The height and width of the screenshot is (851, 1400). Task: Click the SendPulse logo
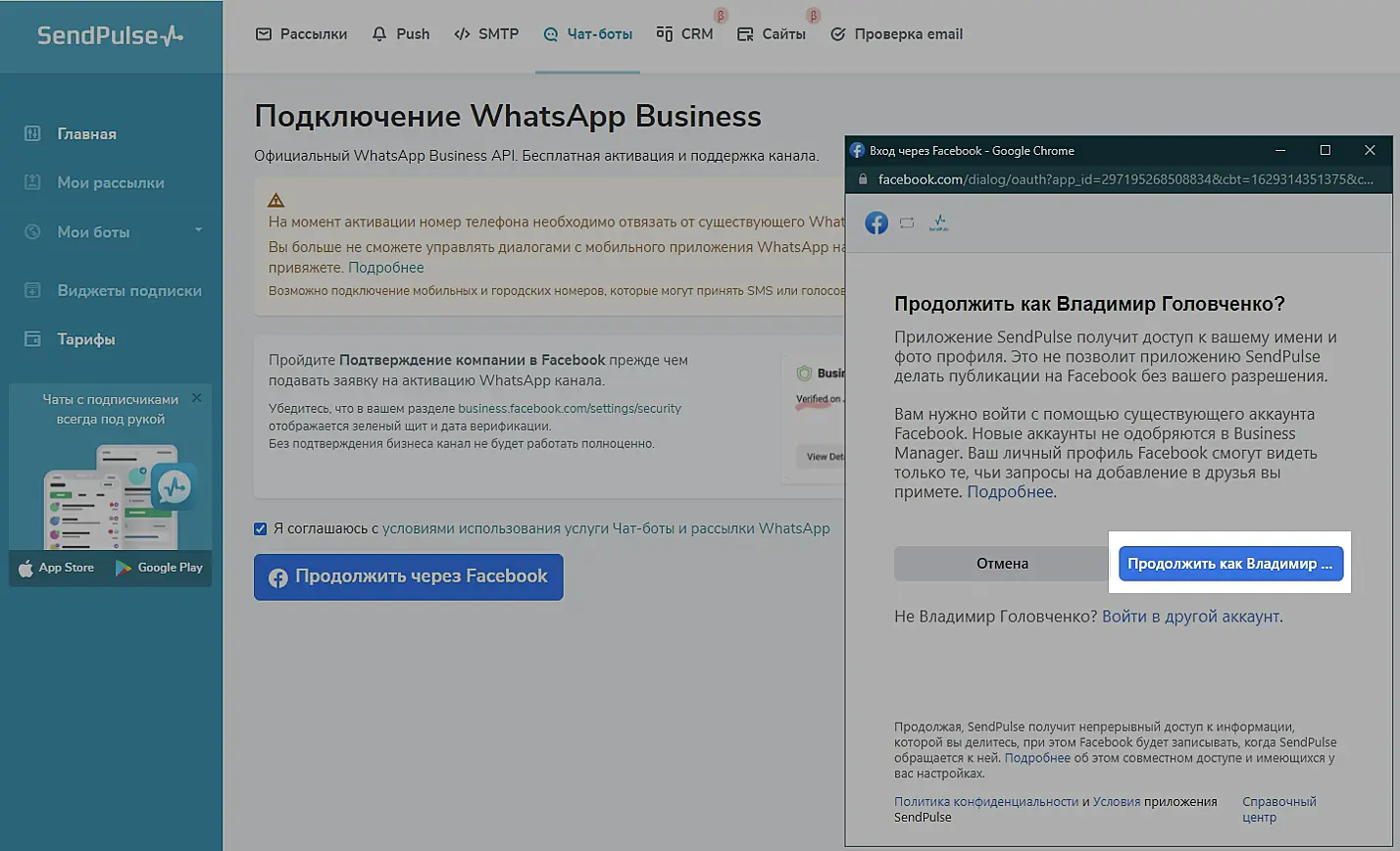tap(110, 35)
